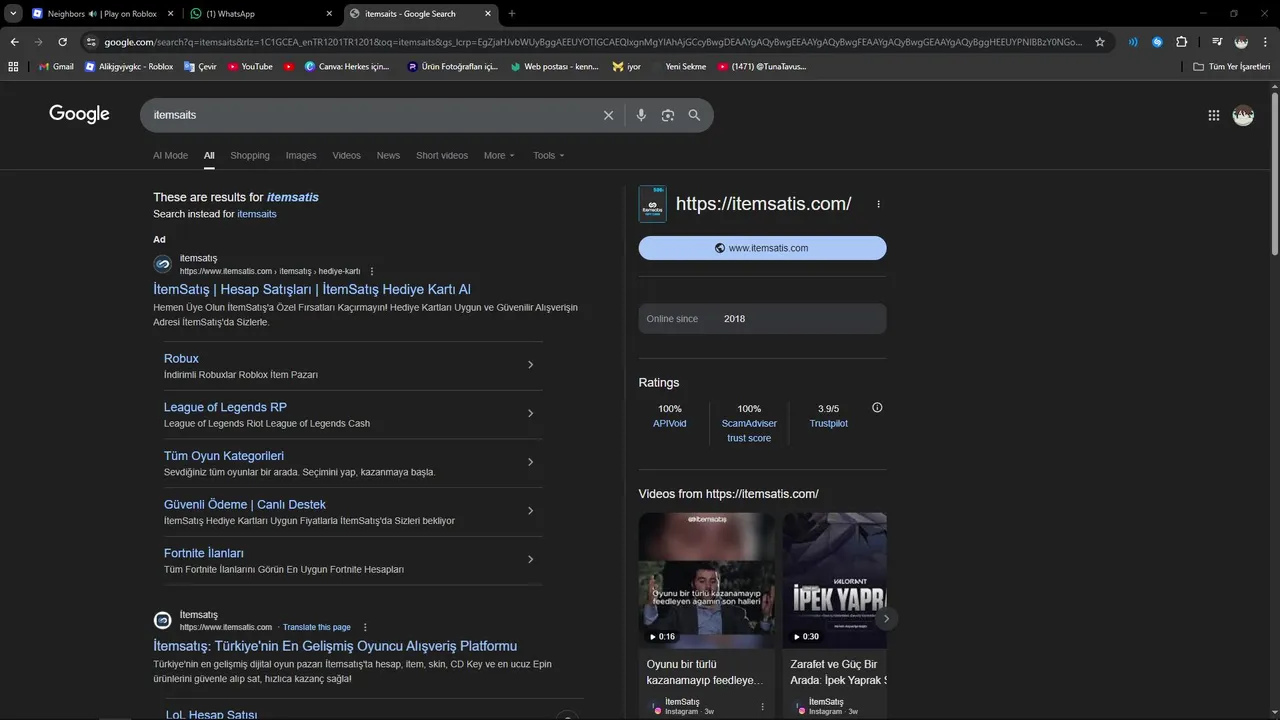Click the page vertical scrollbar
Screen dimensions: 1280x720
(1275, 175)
